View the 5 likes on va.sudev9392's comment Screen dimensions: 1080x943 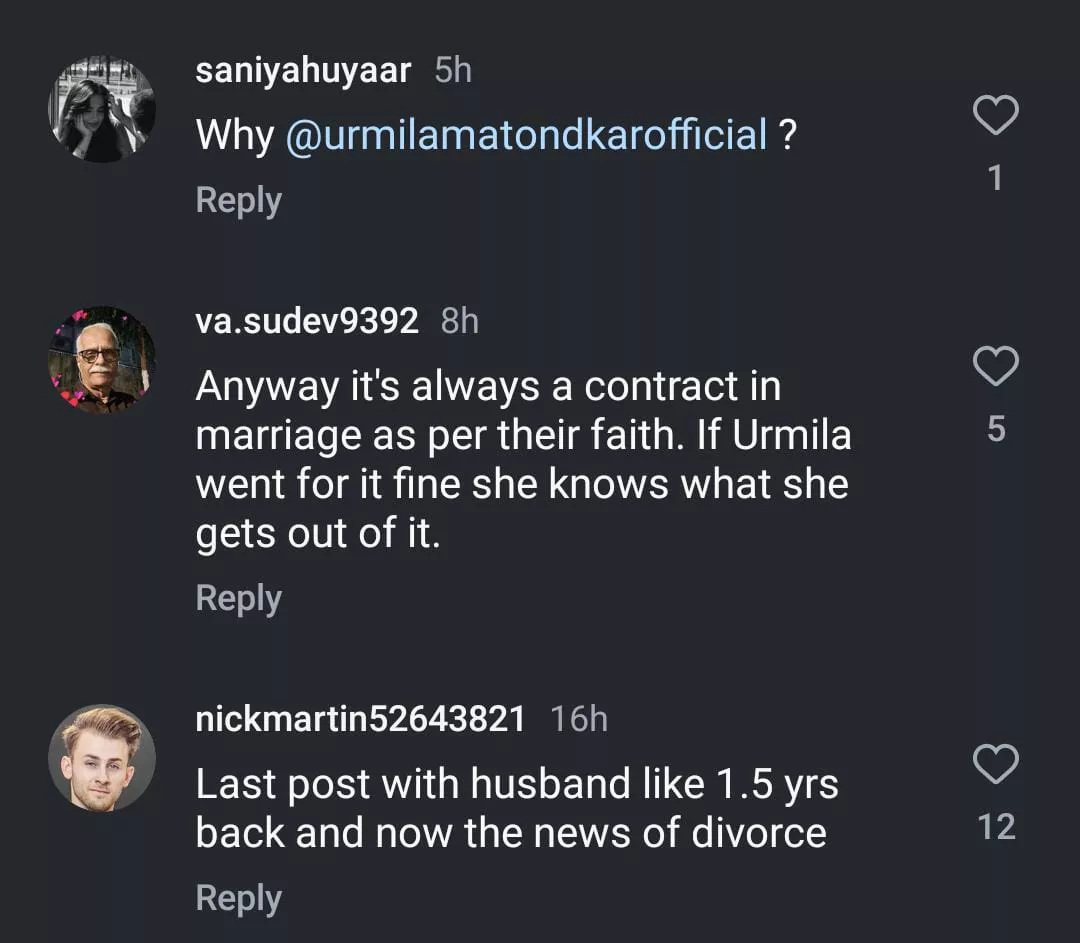click(995, 429)
